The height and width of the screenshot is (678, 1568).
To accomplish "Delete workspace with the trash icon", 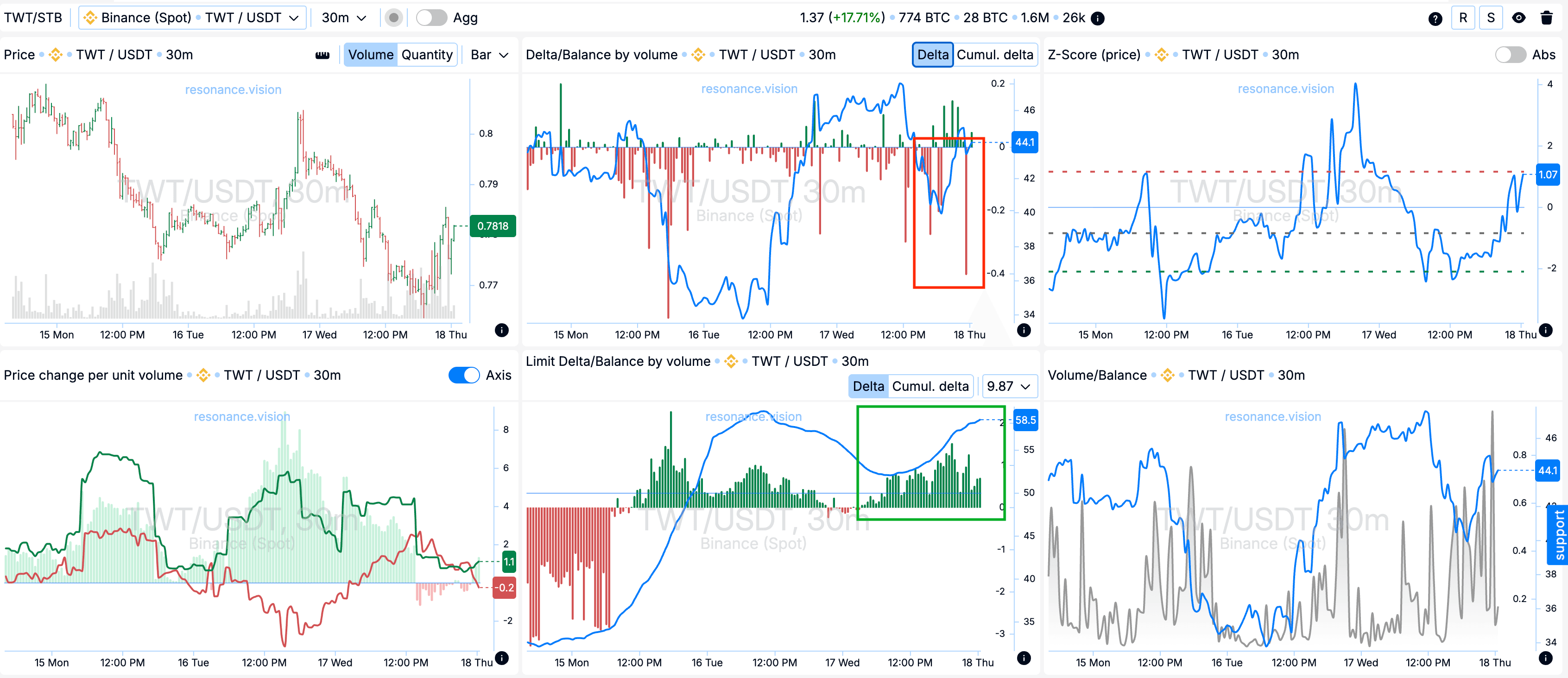I will pyautogui.click(x=1547, y=18).
